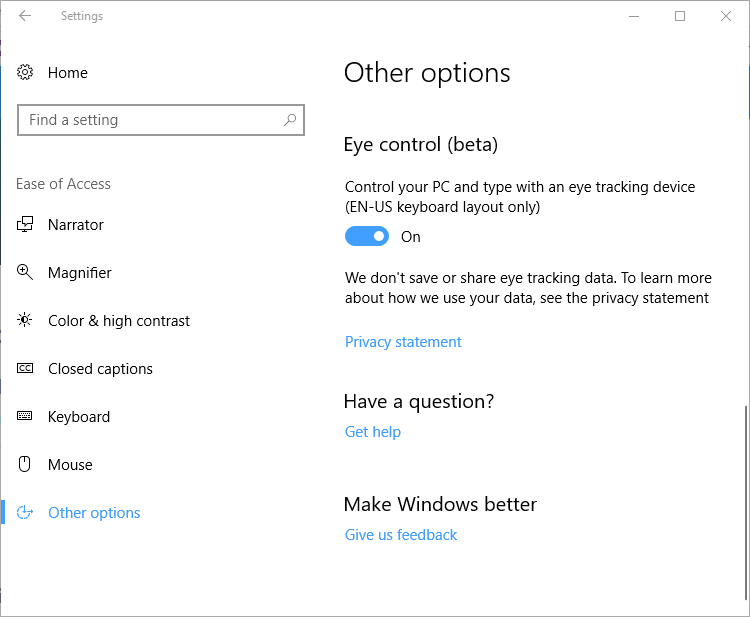Click the Magnifier icon in sidebar
The width and height of the screenshot is (750, 617).
point(26,273)
